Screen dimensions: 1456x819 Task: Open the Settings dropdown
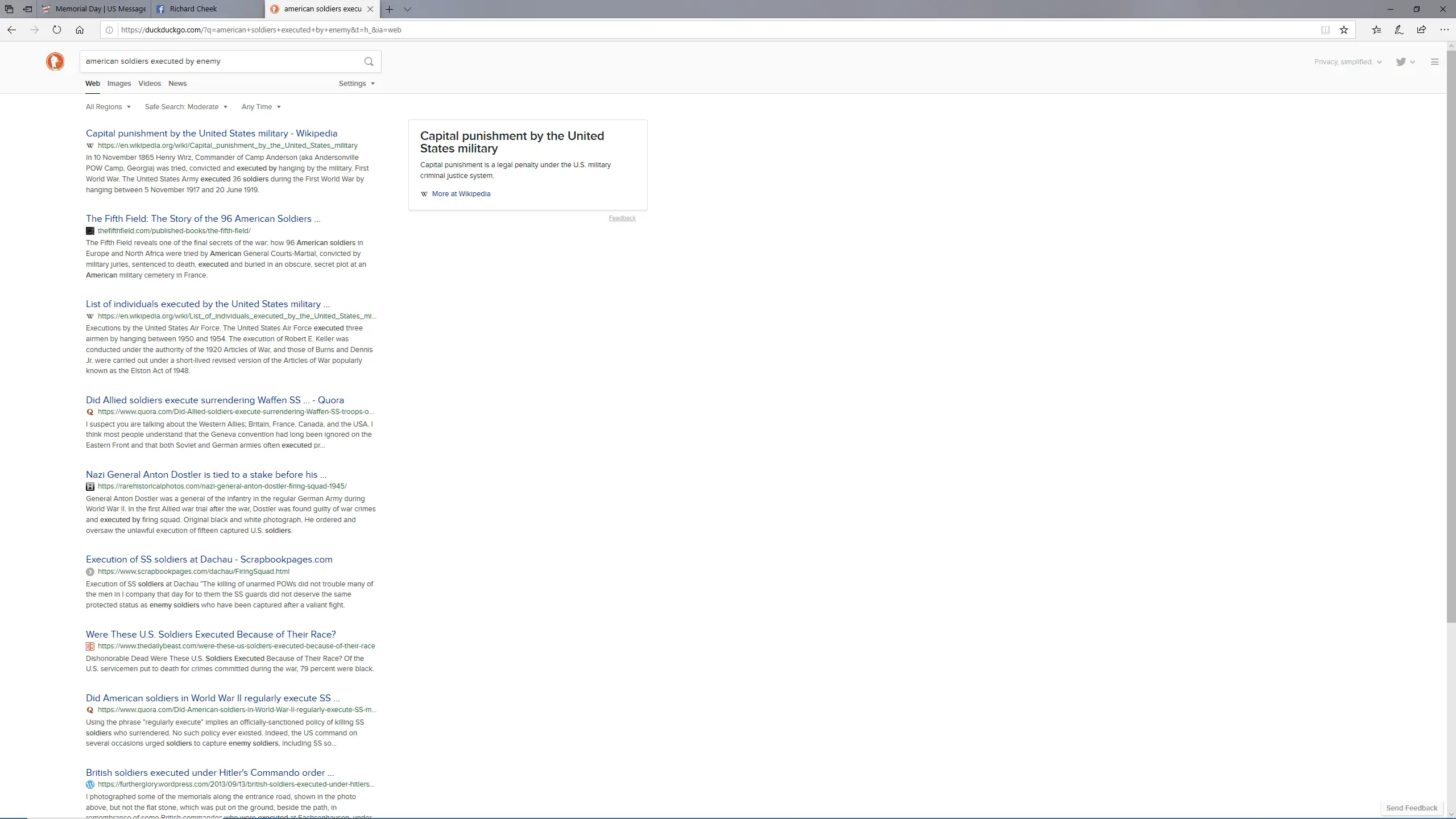[x=357, y=84]
